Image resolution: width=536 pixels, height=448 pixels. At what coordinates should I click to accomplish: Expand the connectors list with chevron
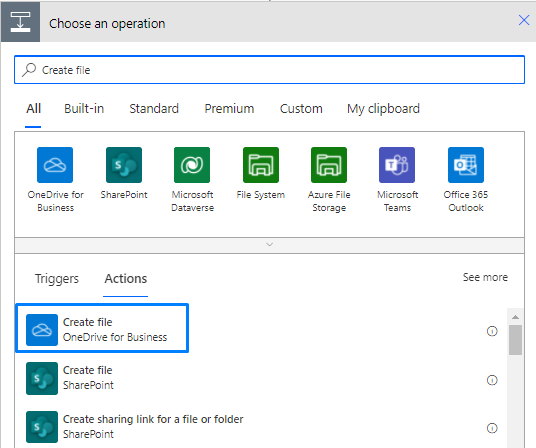(269, 245)
